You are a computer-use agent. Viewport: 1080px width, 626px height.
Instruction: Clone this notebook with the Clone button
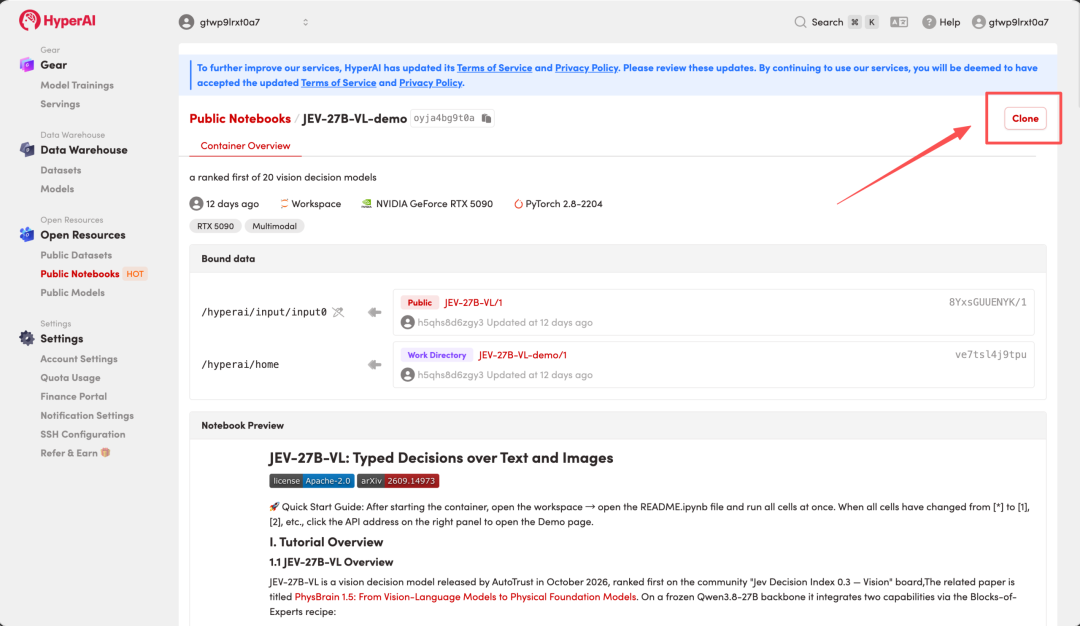point(1025,118)
